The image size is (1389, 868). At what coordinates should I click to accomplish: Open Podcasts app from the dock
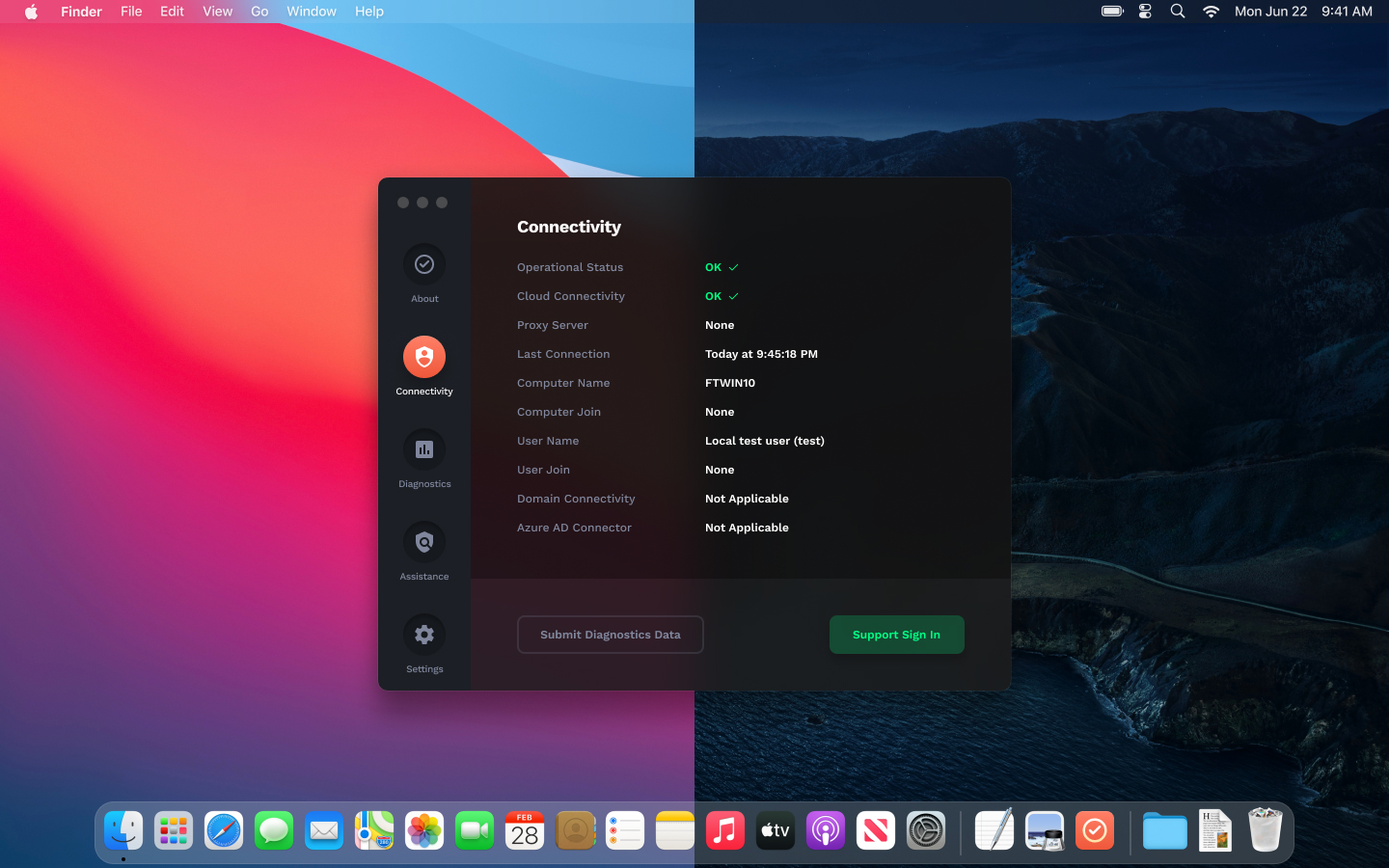click(x=826, y=830)
